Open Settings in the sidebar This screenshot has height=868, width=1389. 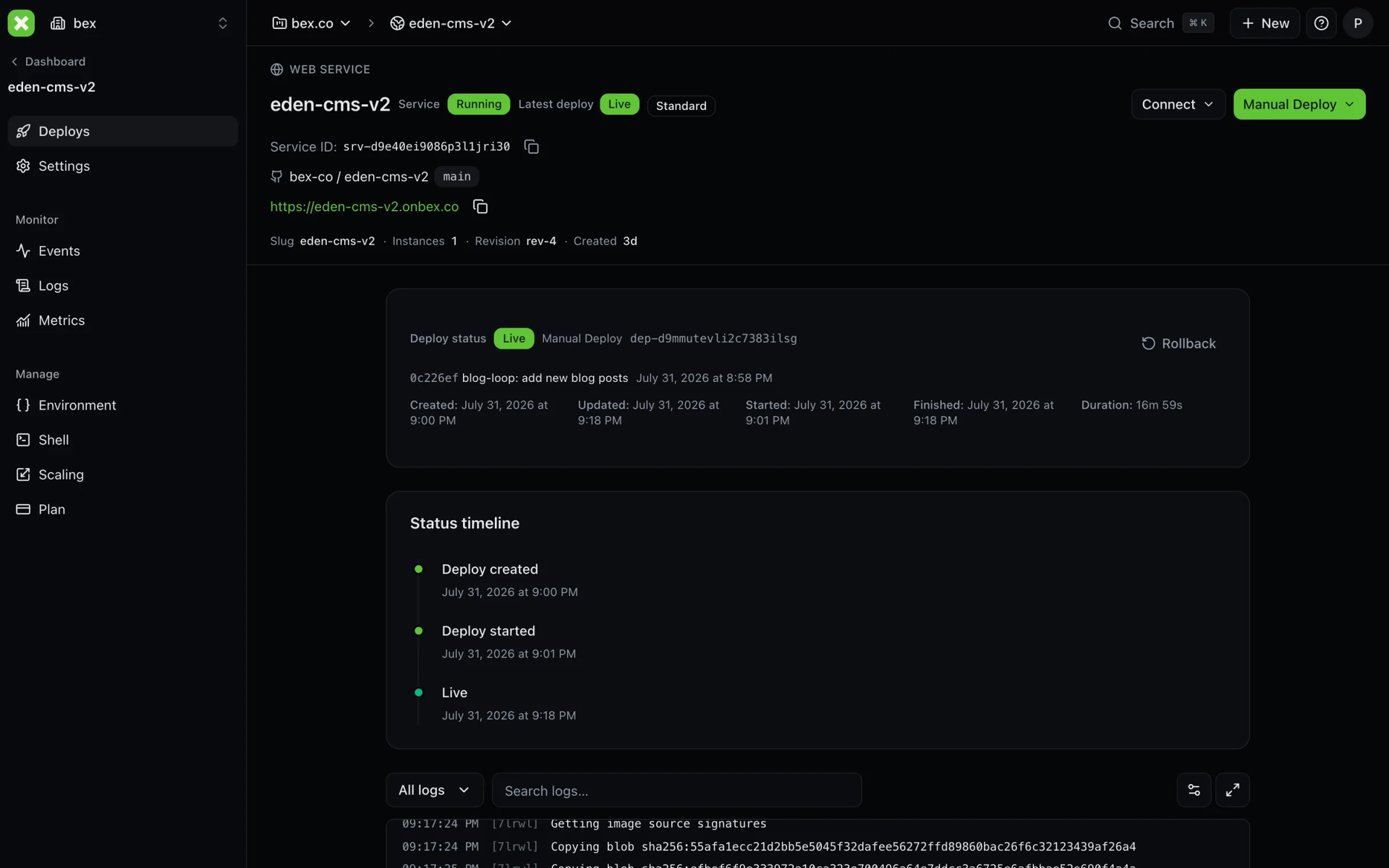click(123, 166)
